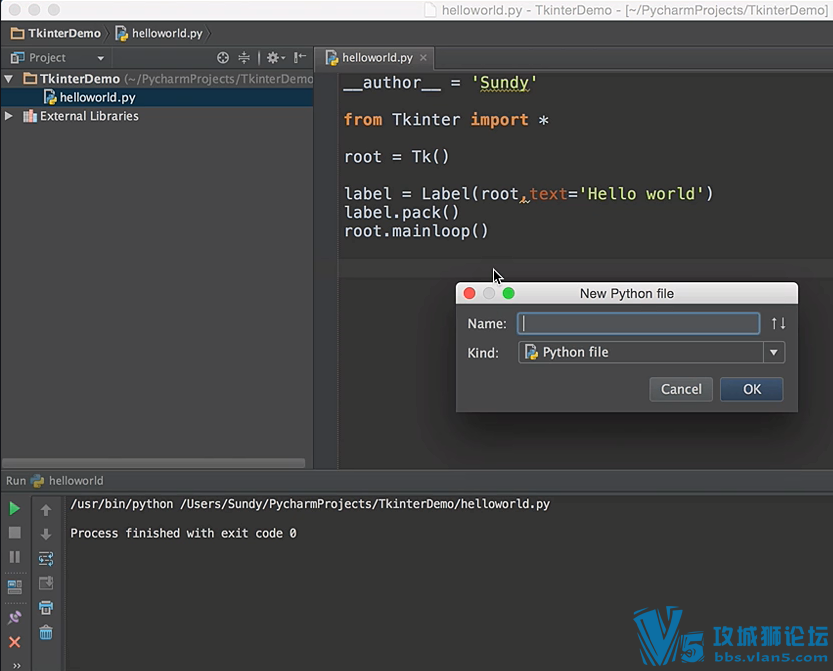Switch to the helloworld.py editor tab

coord(377,57)
